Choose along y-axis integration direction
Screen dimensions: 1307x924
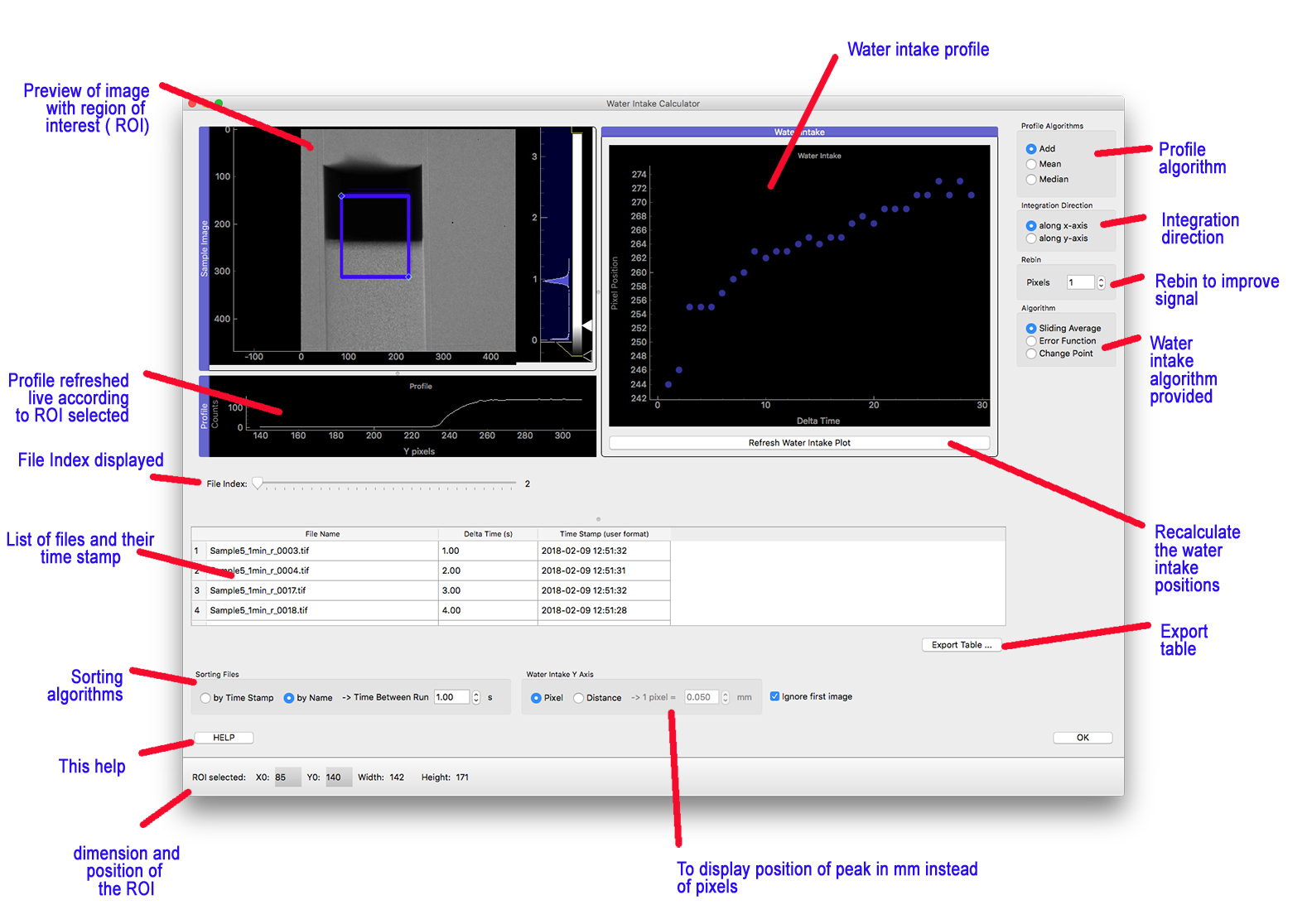point(1031,238)
